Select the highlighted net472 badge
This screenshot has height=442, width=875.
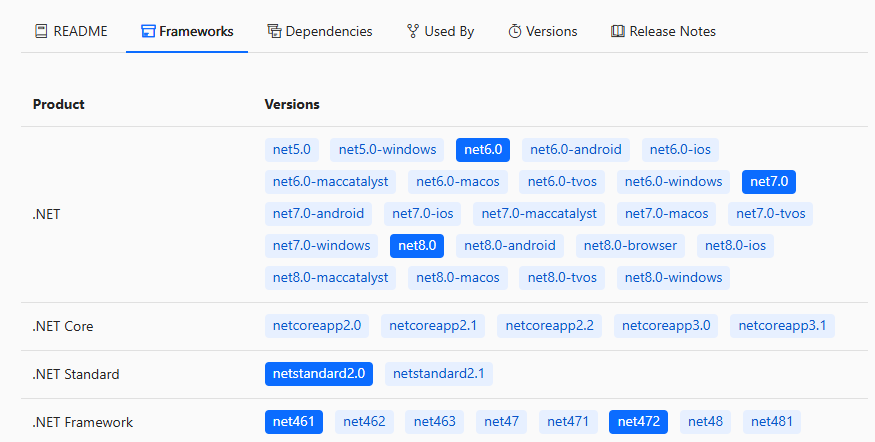click(x=638, y=422)
